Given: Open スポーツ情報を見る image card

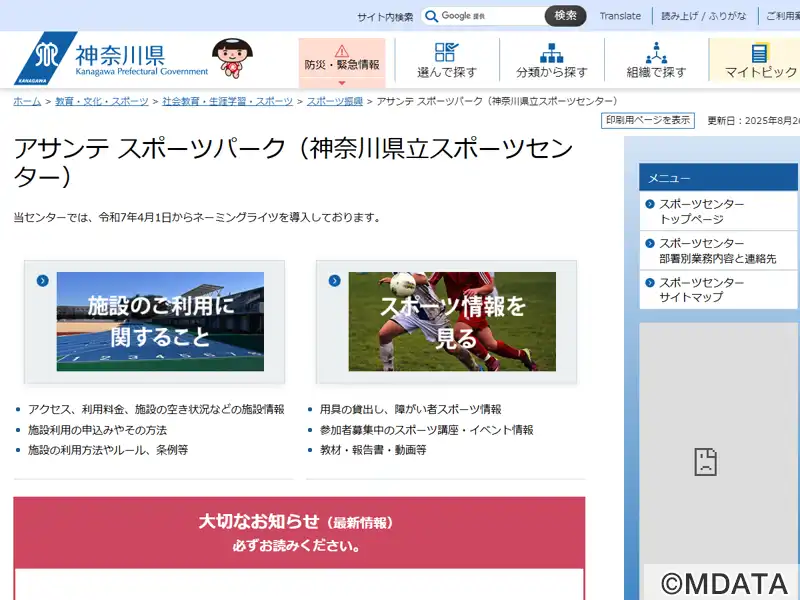Looking at the screenshot, I should click(x=446, y=322).
